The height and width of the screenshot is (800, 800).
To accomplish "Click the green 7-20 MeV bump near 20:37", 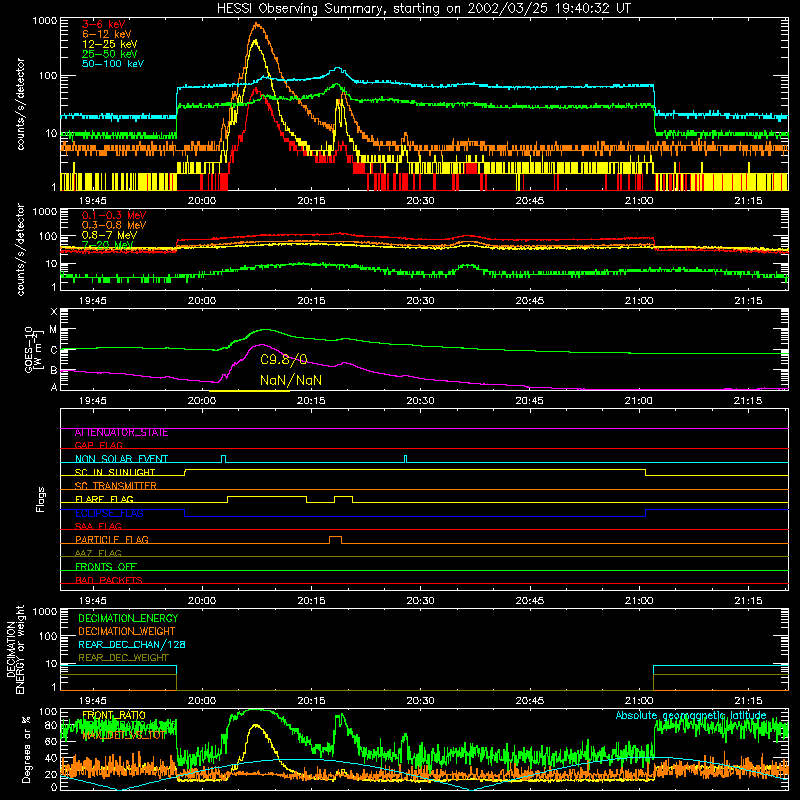I will click(x=468, y=266).
